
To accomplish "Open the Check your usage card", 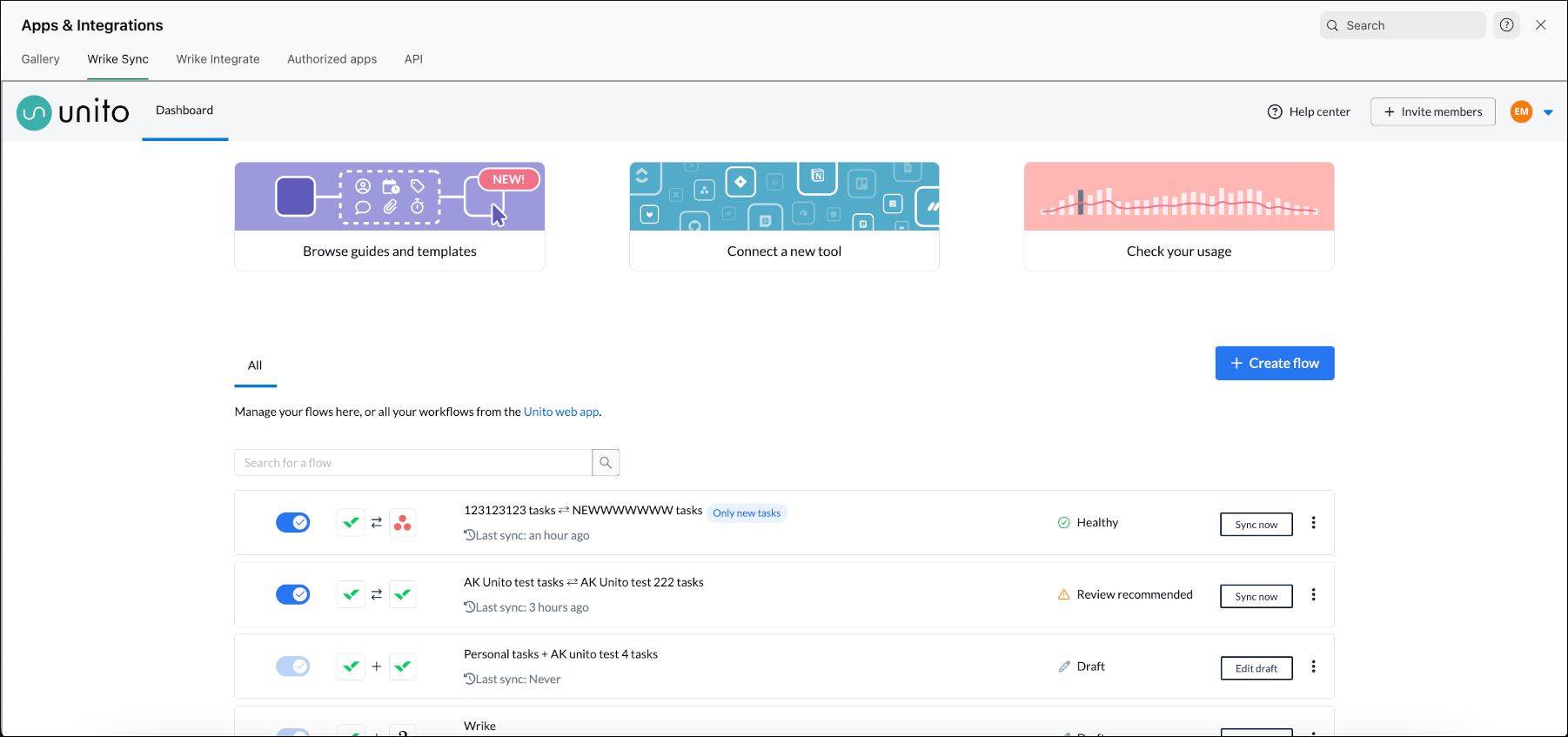I will point(1178,217).
